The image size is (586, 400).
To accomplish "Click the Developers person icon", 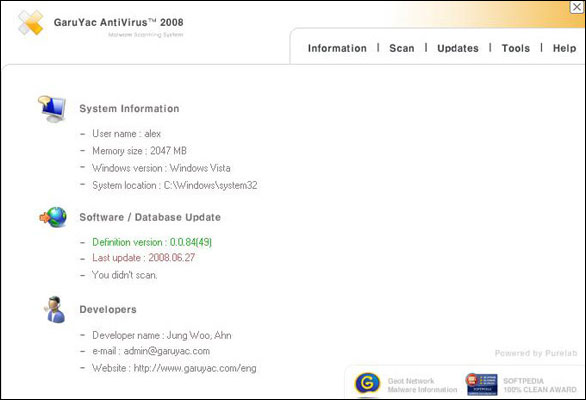I will click(56, 310).
